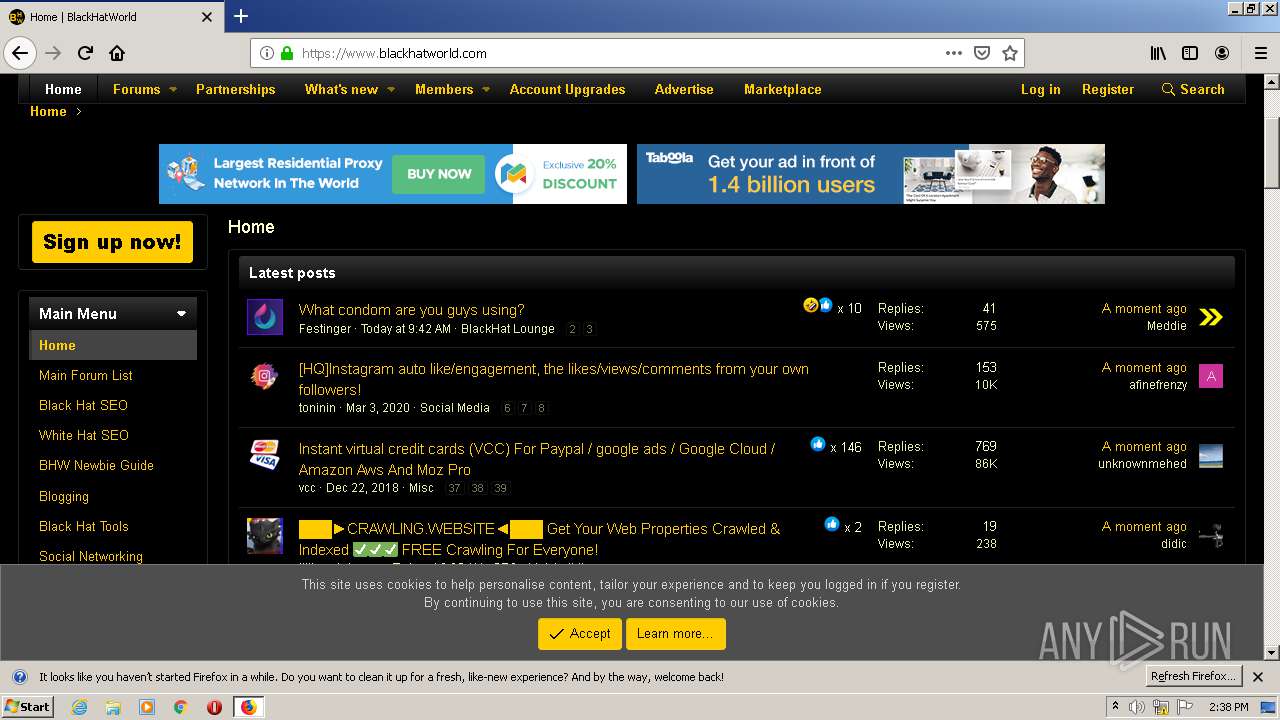This screenshot has height=720, width=1280.
Task: Open Advertise in the navigation bar
Action: pos(684,89)
